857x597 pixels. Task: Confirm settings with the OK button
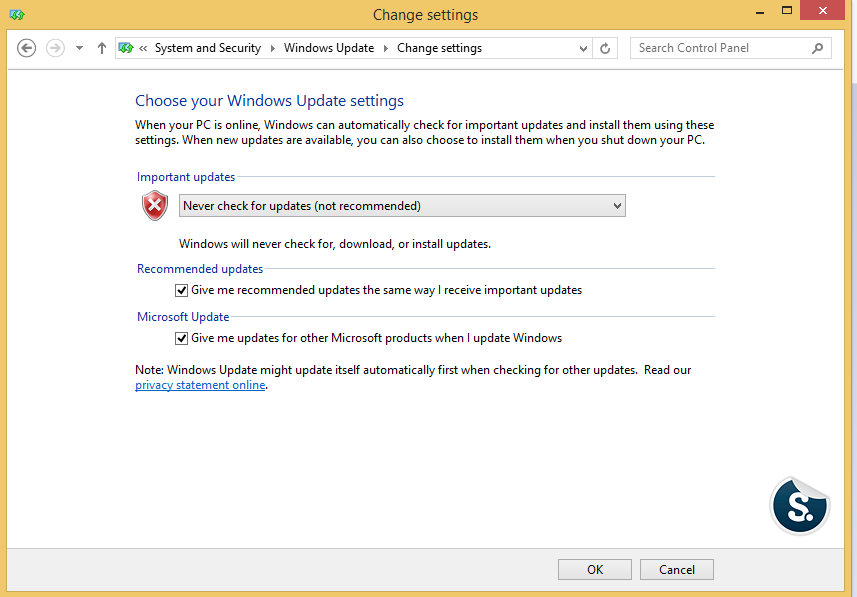tap(594, 569)
